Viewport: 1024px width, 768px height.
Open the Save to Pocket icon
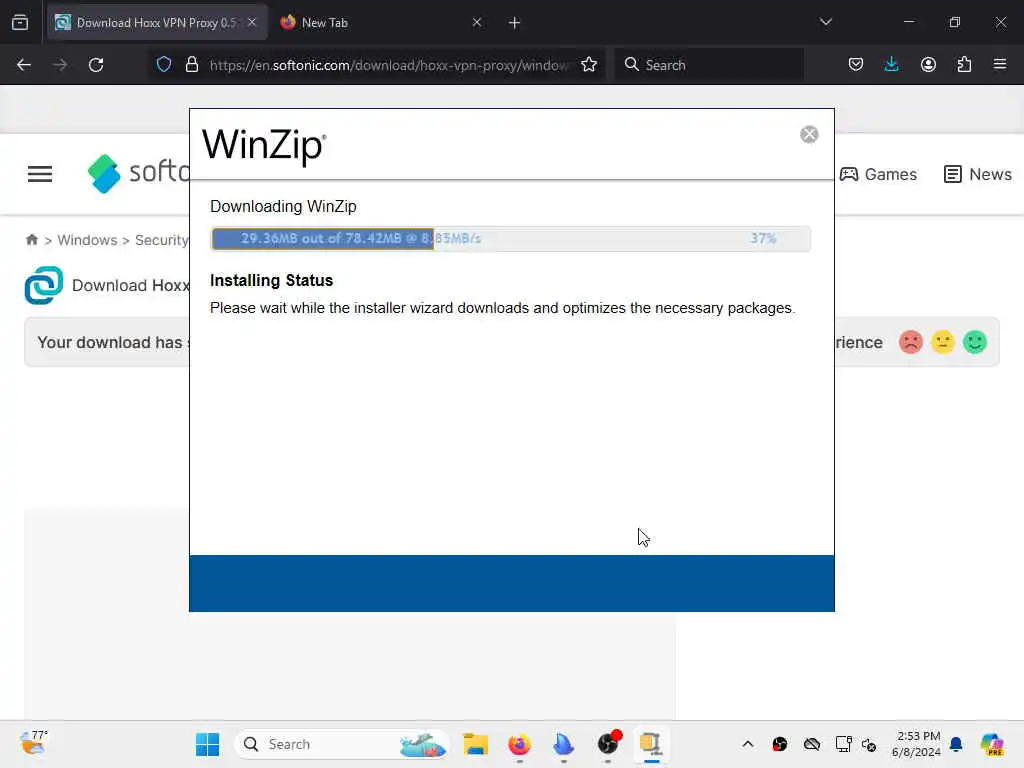pos(856,65)
